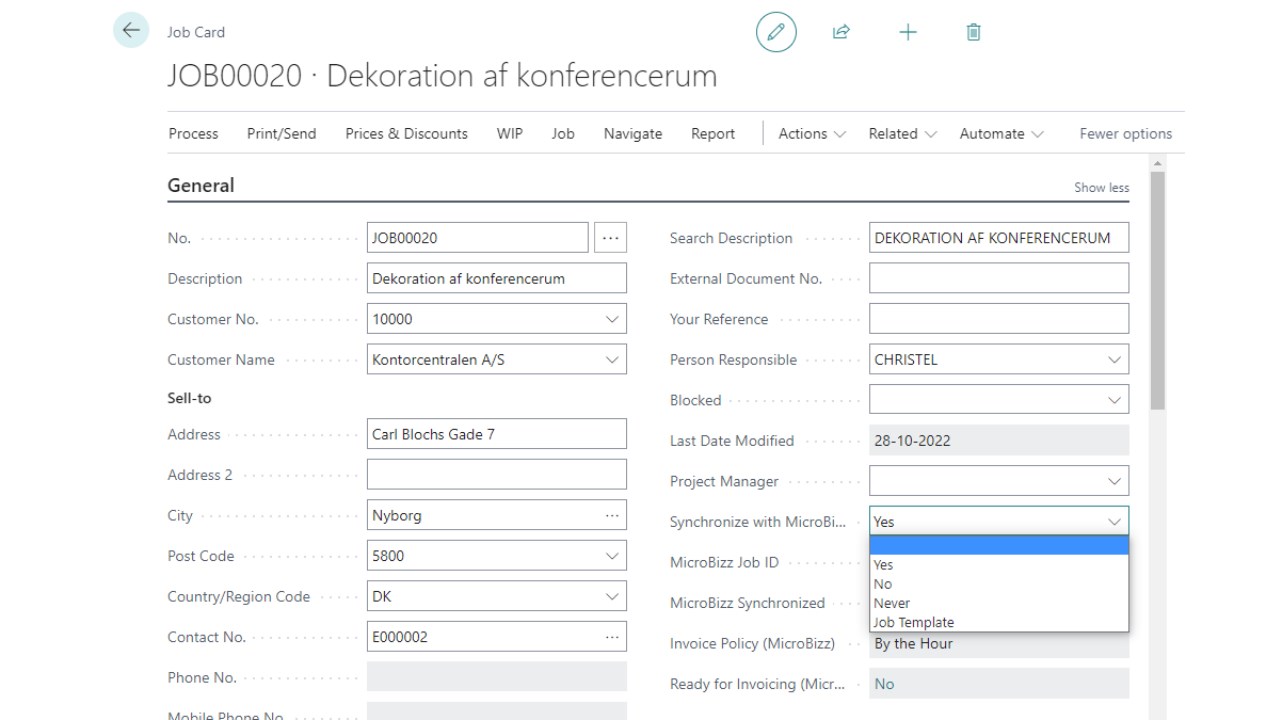Screen dimensions: 1280x720
Task: Click the back arrow icon
Action: pos(131,31)
